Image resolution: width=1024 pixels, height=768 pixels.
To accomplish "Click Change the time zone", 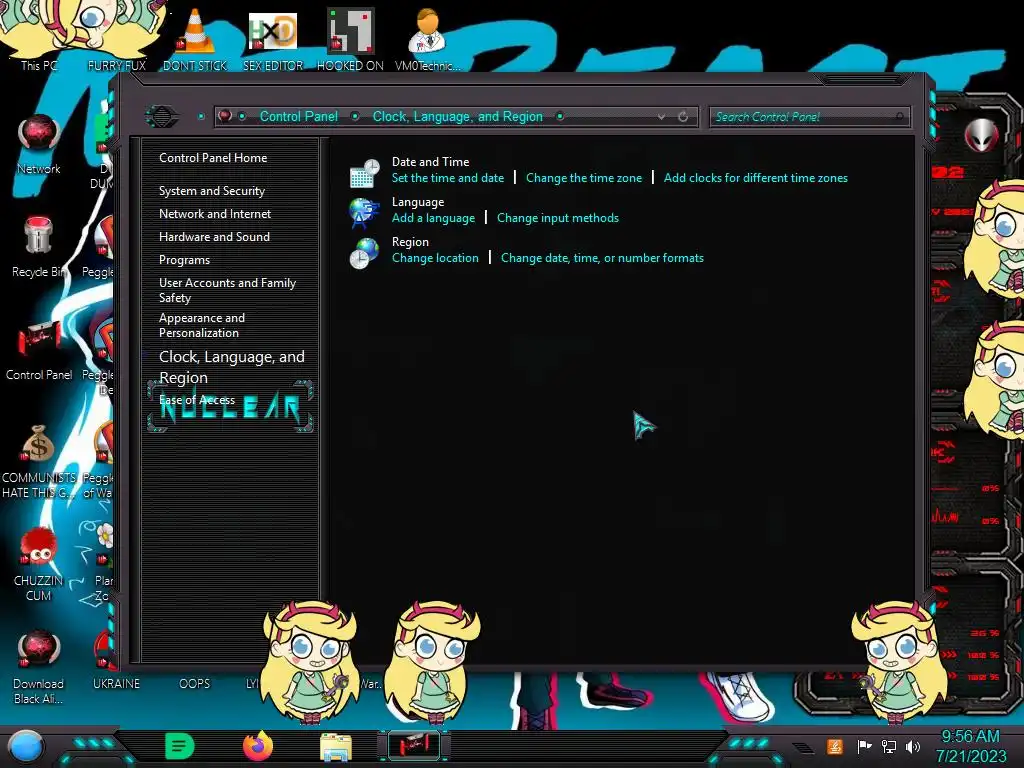I will click(x=584, y=178).
